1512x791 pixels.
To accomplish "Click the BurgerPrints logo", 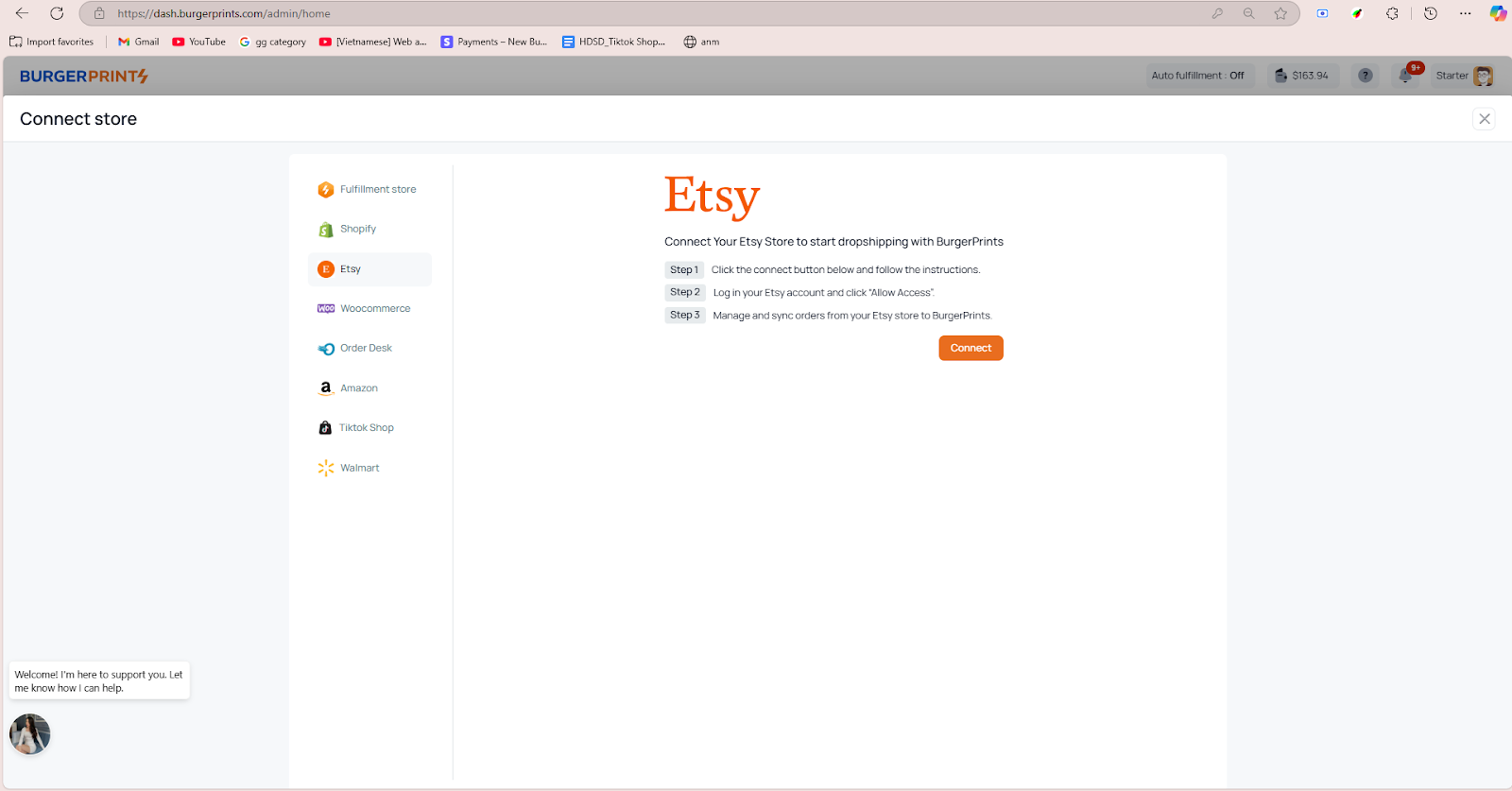I will pos(84,76).
